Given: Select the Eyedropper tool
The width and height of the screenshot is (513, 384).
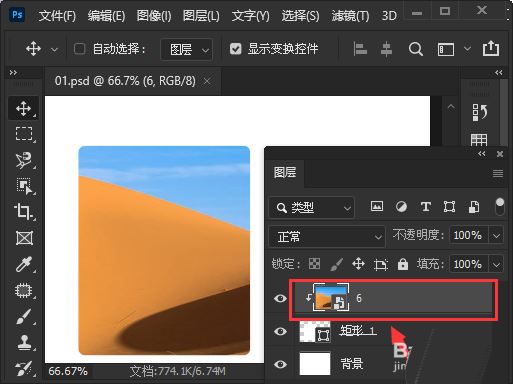Looking at the screenshot, I should pyautogui.click(x=24, y=264).
